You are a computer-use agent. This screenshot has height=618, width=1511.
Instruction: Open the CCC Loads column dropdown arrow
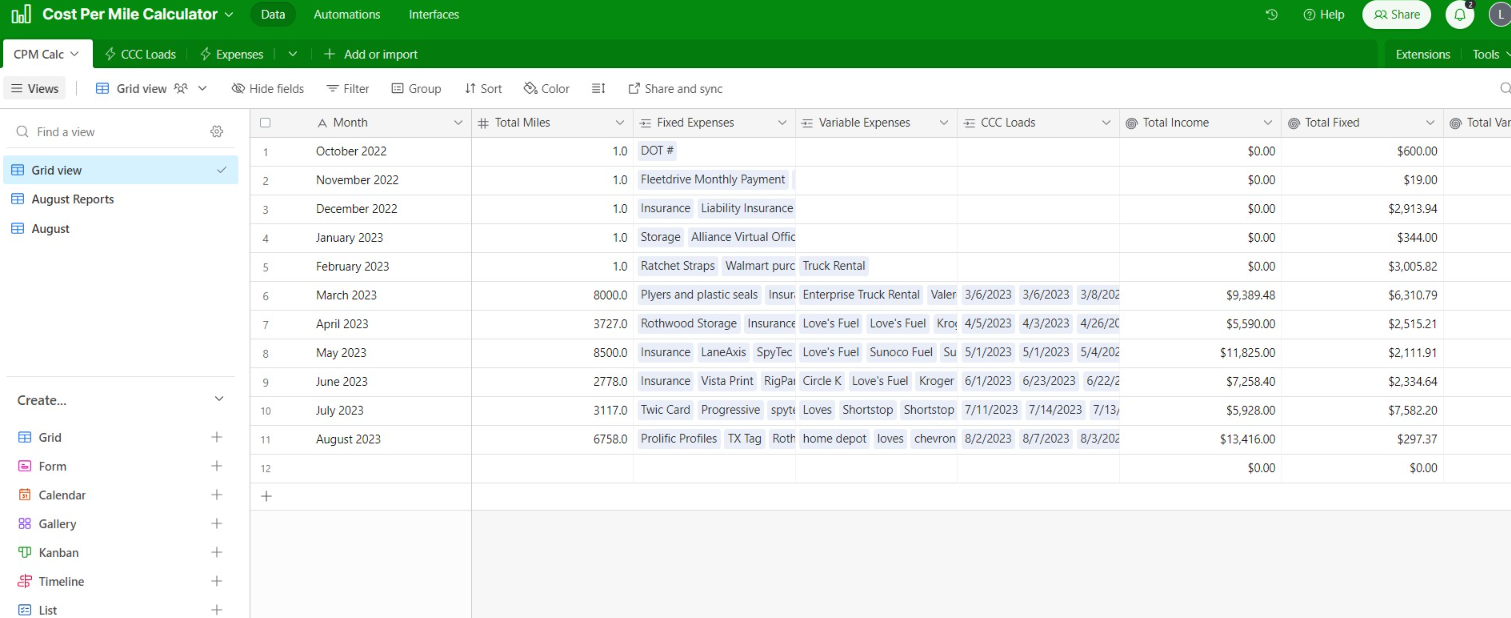point(1106,123)
